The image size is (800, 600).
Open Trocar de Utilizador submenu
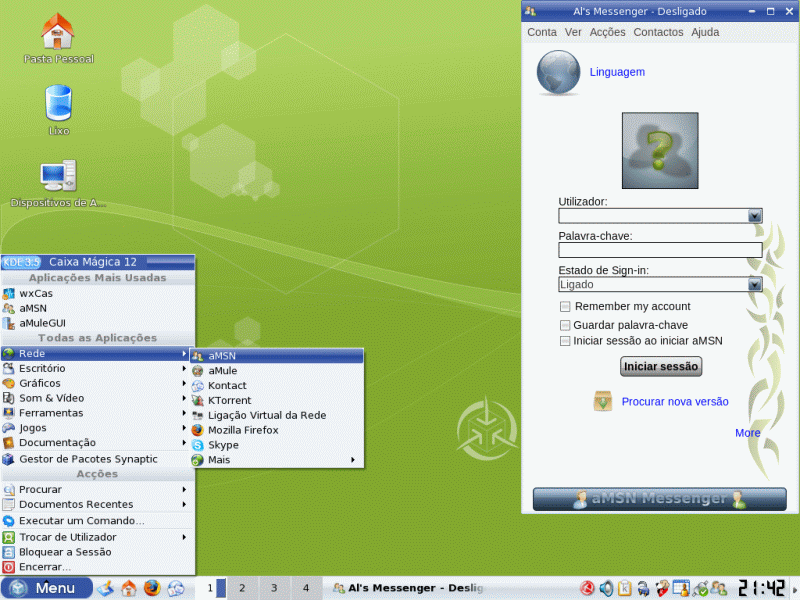coord(98,537)
